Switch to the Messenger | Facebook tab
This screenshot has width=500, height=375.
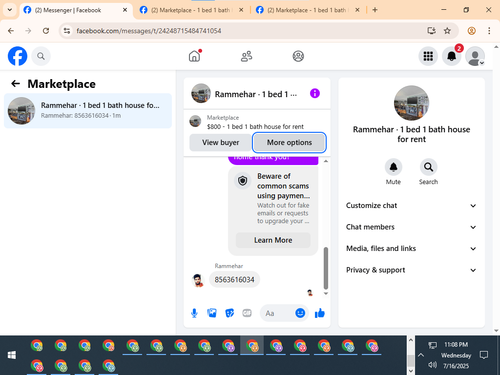pyautogui.click(x=75, y=10)
